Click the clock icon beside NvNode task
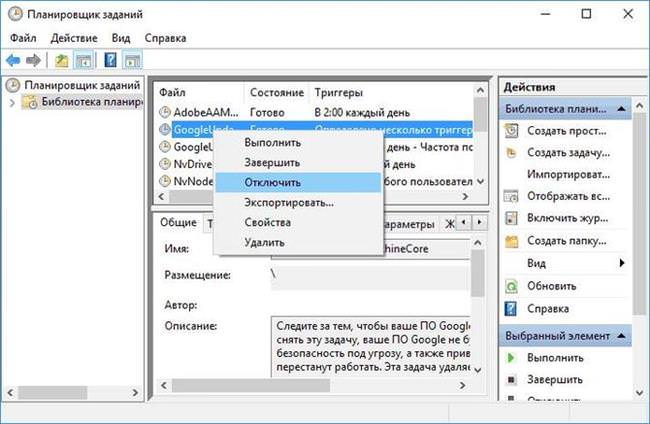 [165, 181]
